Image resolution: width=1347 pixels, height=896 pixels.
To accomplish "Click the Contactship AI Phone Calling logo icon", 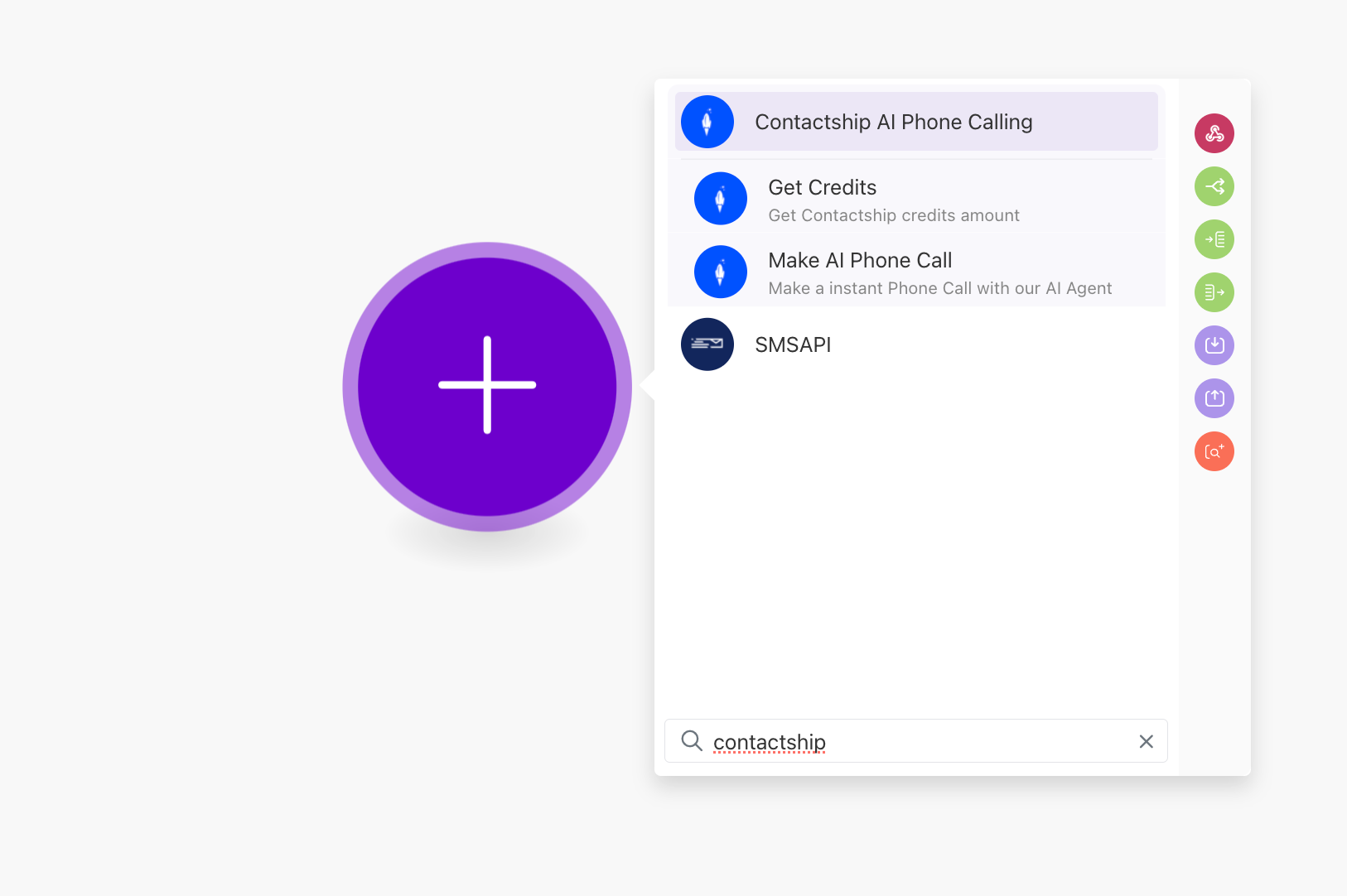I will pyautogui.click(x=707, y=122).
